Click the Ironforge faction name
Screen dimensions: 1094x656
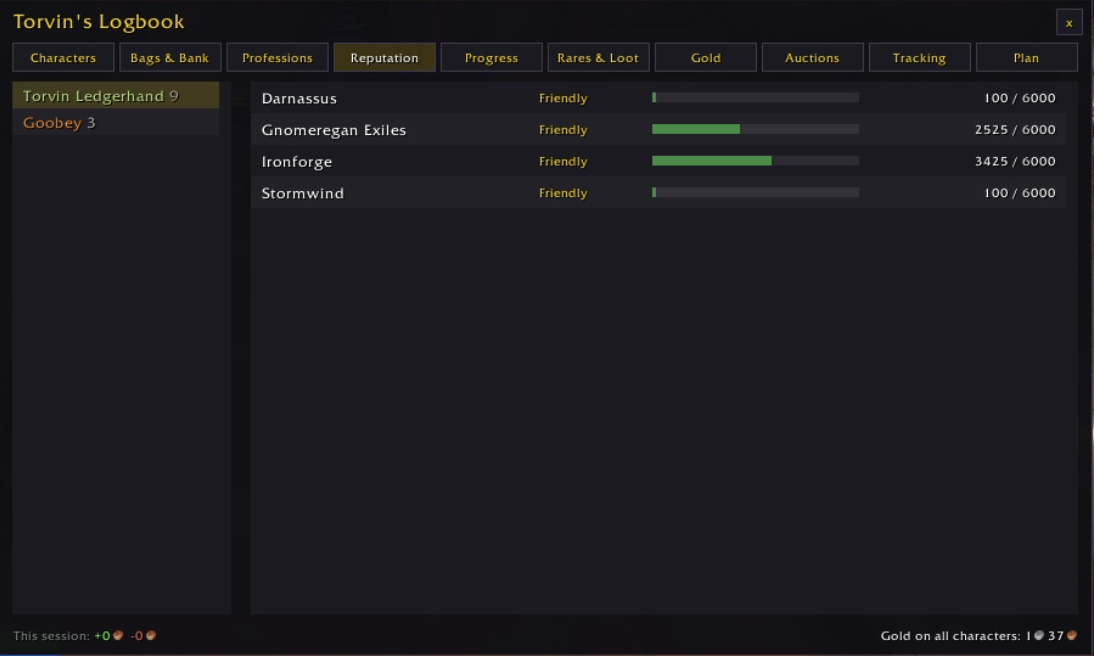pos(297,162)
